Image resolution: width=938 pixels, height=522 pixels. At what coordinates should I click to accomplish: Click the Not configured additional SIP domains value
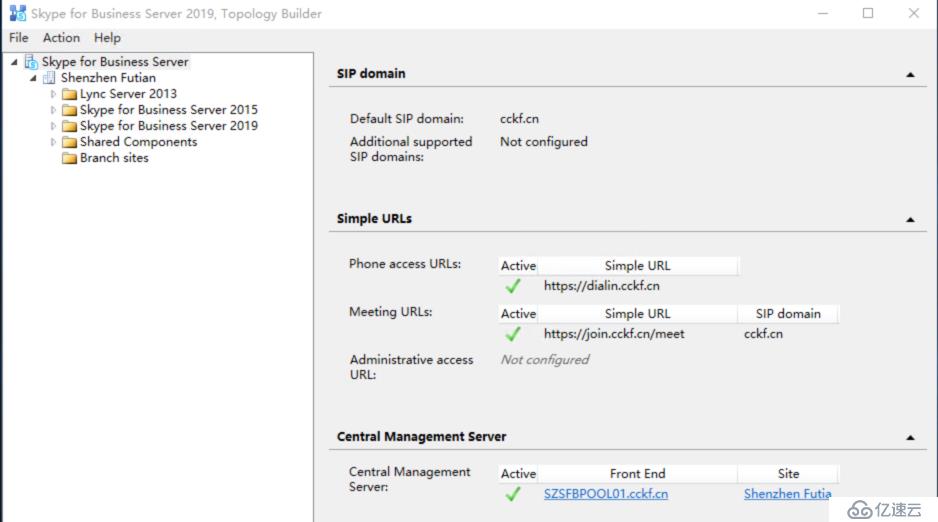click(544, 142)
